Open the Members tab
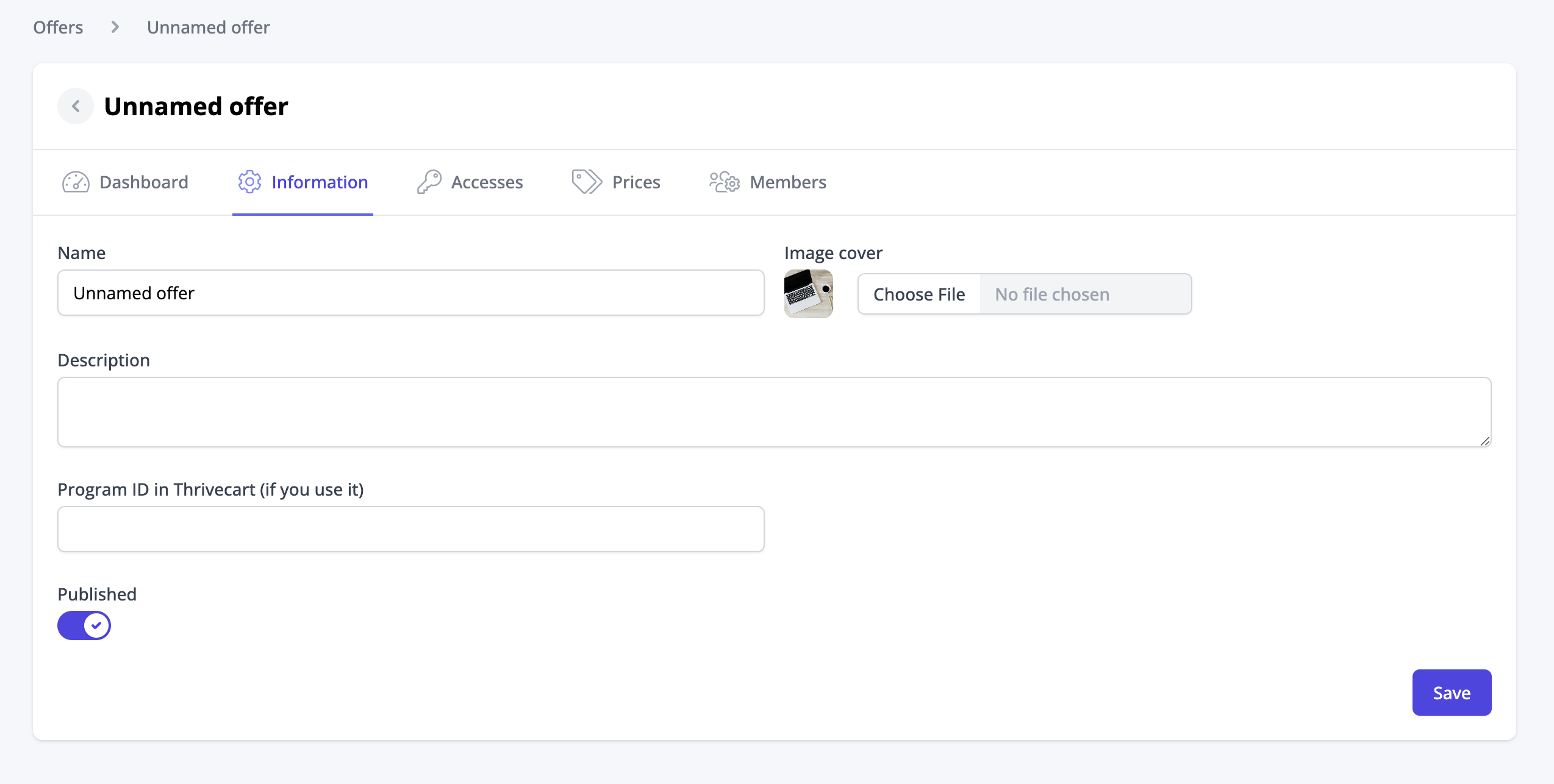Screen dimensions: 1554x784 (768, 182)
